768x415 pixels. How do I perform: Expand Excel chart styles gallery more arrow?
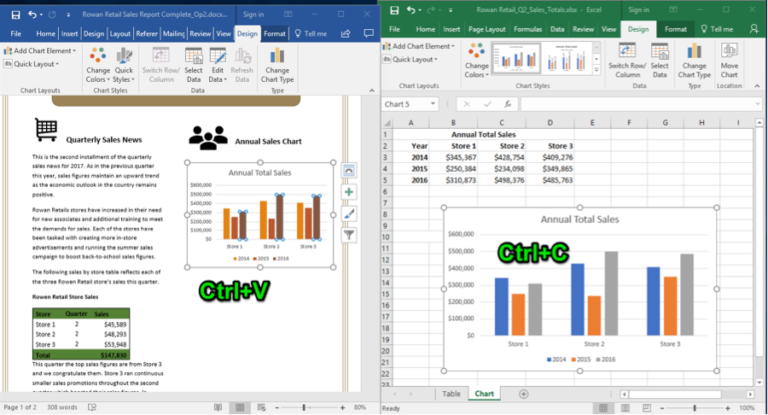click(597, 71)
